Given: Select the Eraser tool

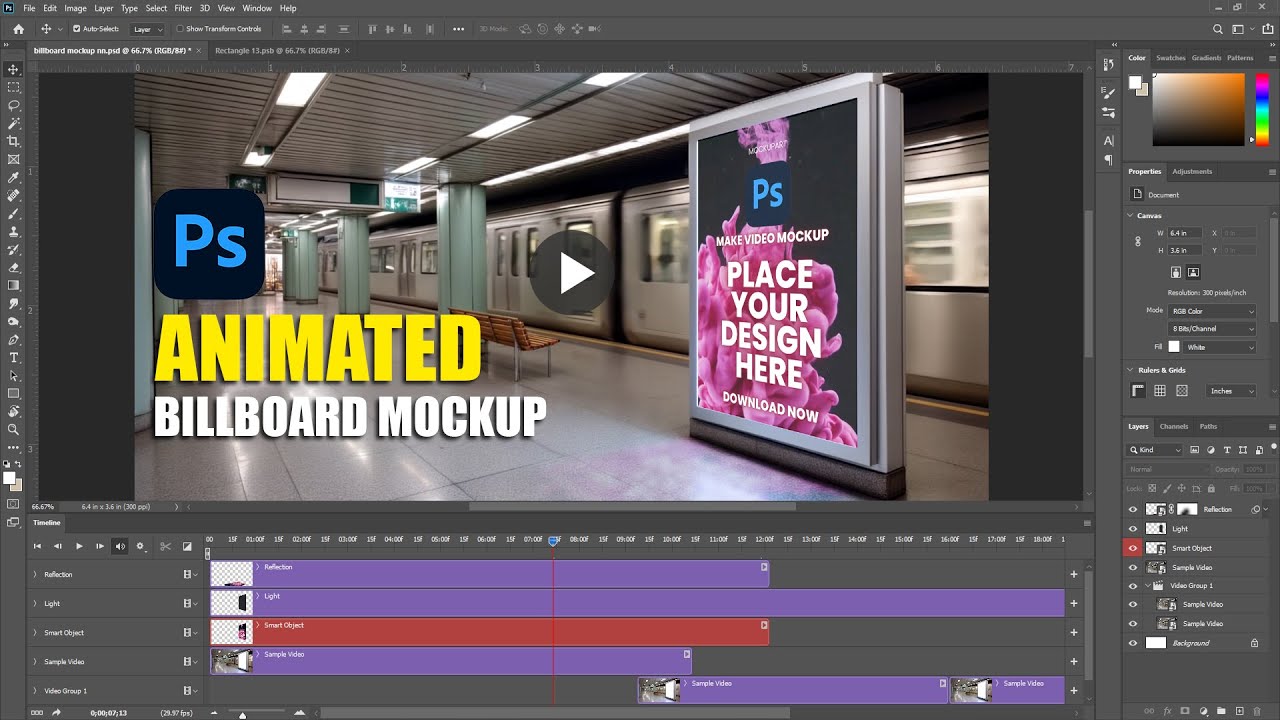Looking at the screenshot, I should [14, 267].
